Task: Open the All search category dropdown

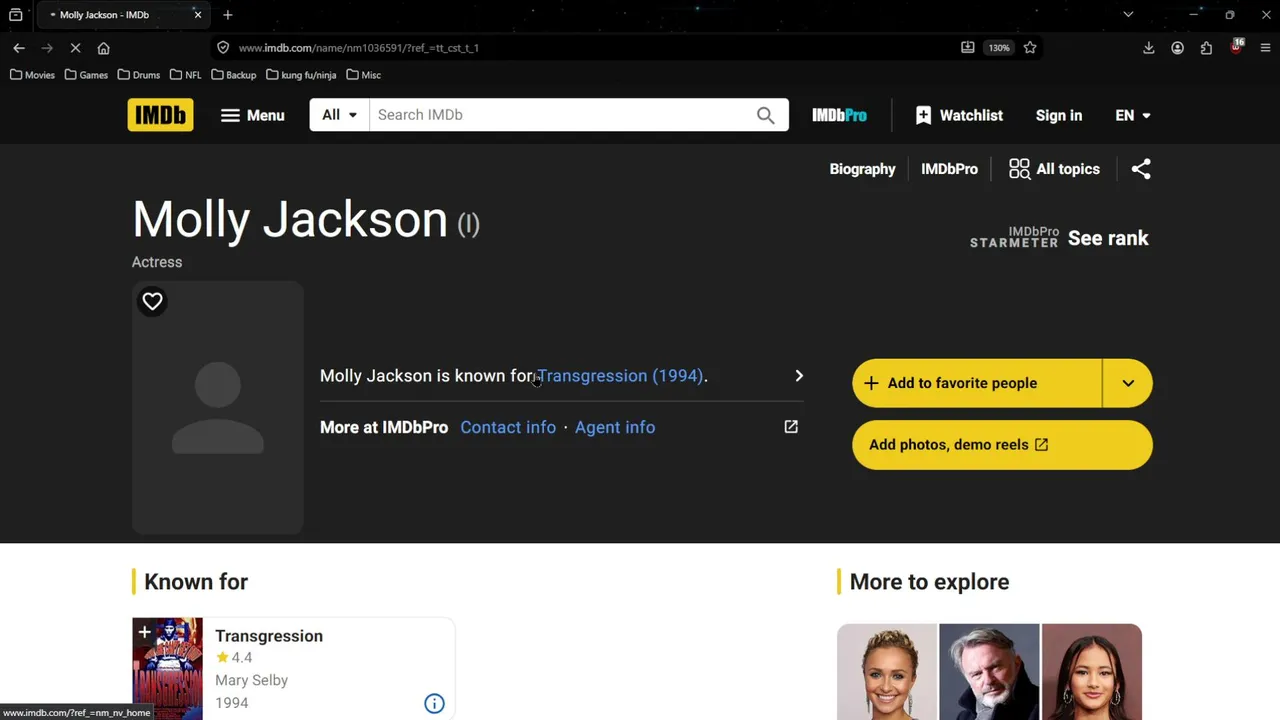Action: pos(339,115)
